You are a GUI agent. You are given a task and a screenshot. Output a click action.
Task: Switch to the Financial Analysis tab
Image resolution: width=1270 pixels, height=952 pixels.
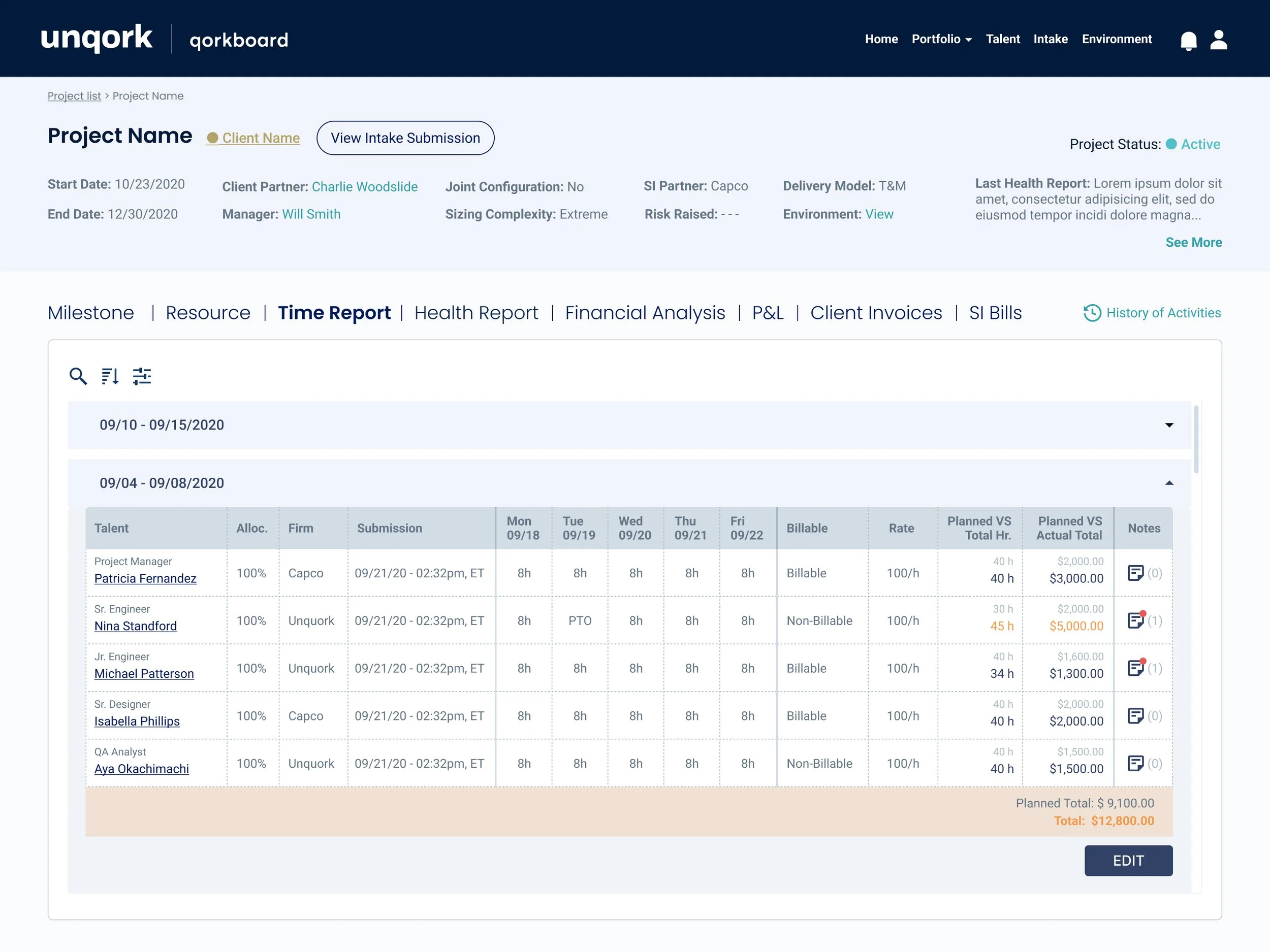coord(645,313)
